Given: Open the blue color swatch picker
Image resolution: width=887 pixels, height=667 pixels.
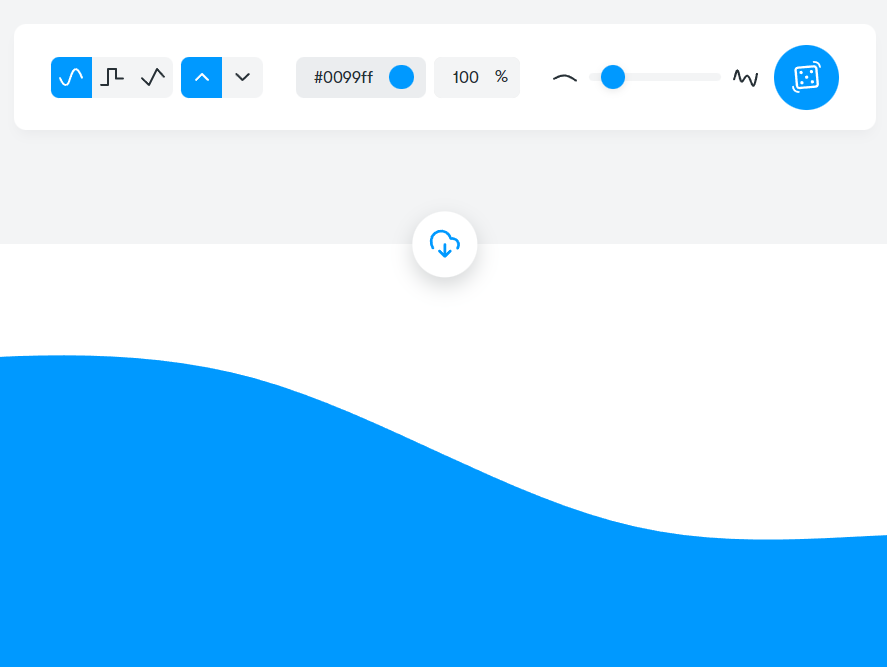Looking at the screenshot, I should pos(402,78).
